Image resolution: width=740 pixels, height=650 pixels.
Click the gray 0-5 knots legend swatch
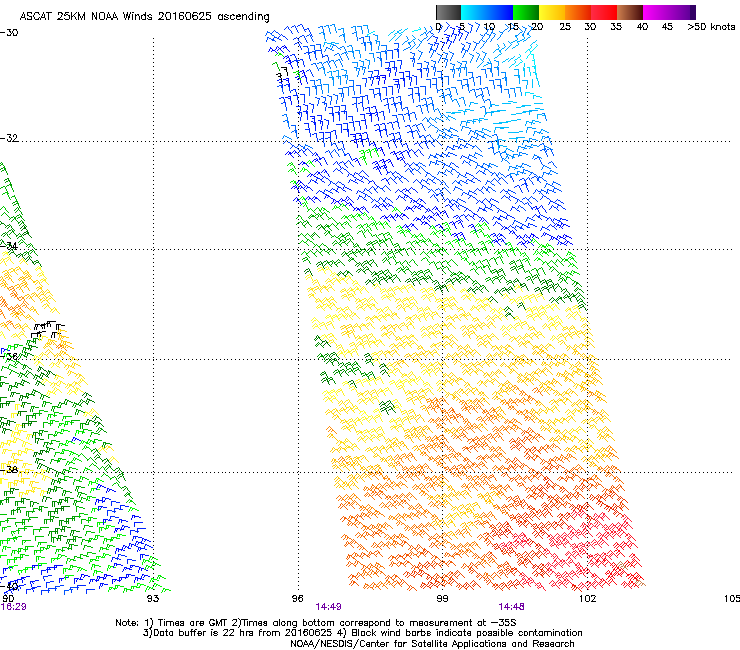point(448,12)
